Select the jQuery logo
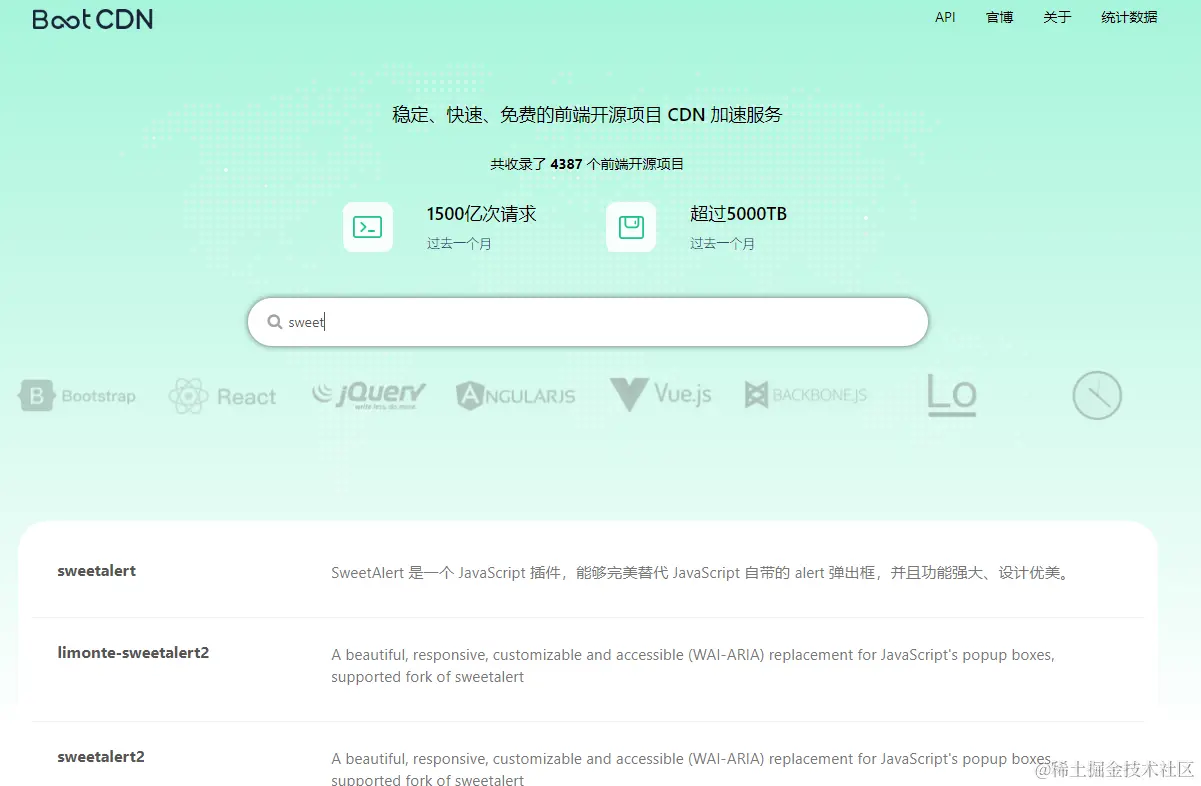 369,395
